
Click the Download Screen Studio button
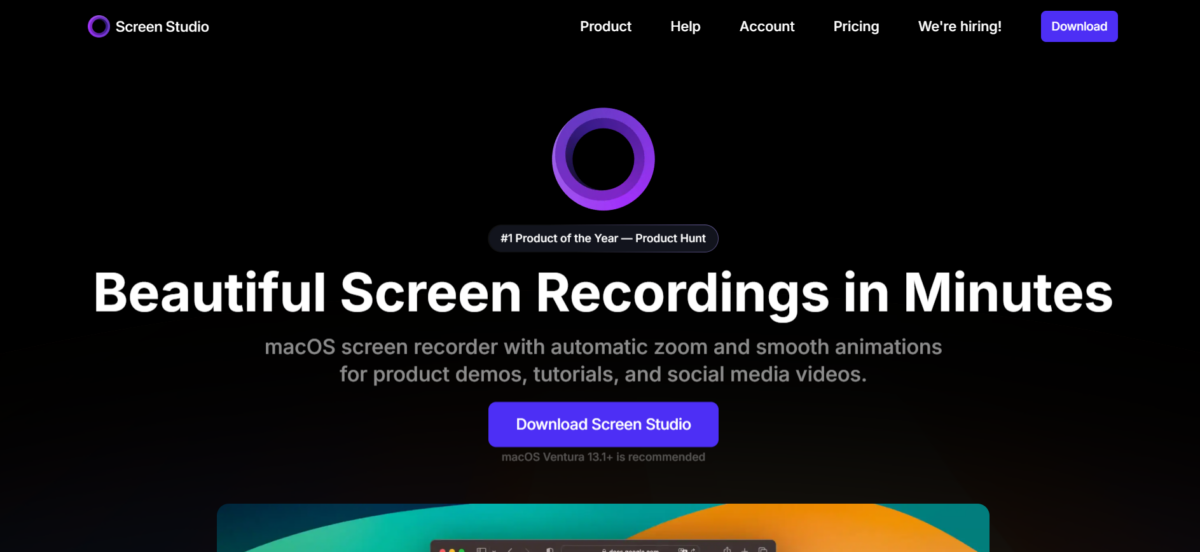pyautogui.click(x=603, y=424)
